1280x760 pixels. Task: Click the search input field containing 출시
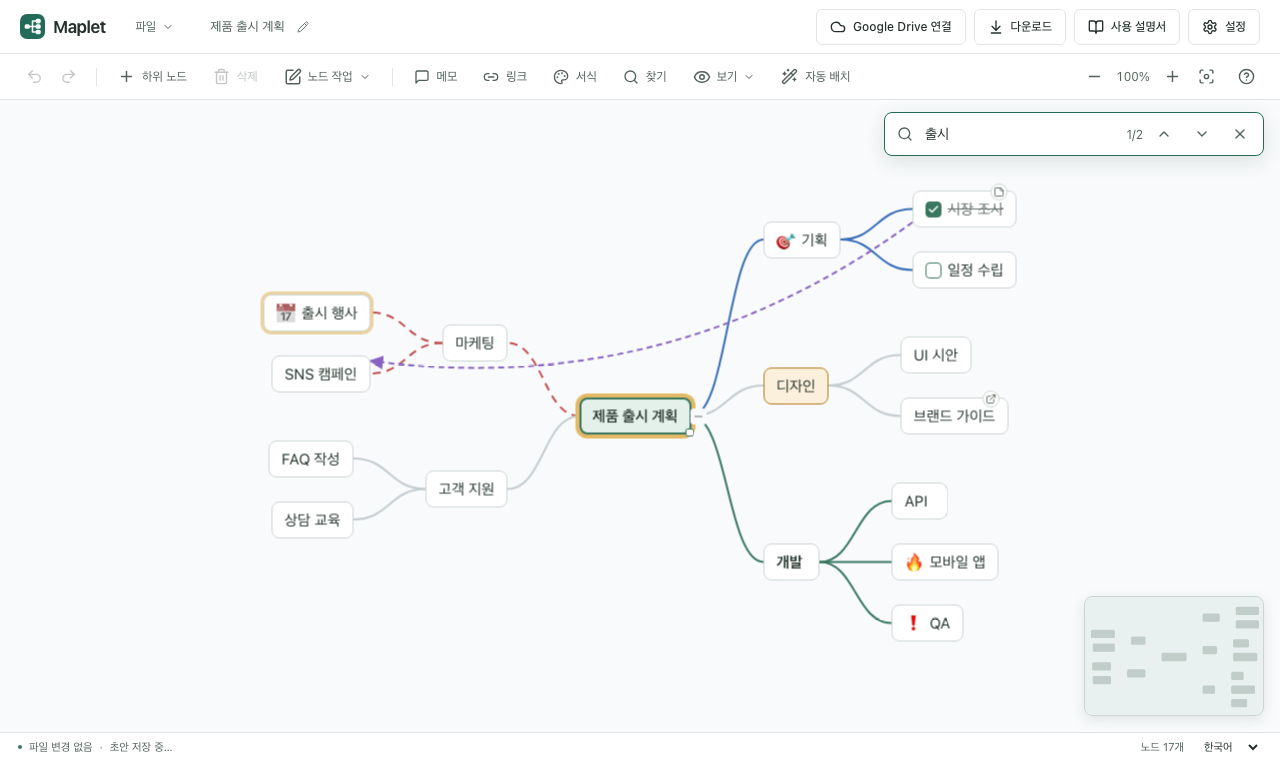click(x=1018, y=134)
